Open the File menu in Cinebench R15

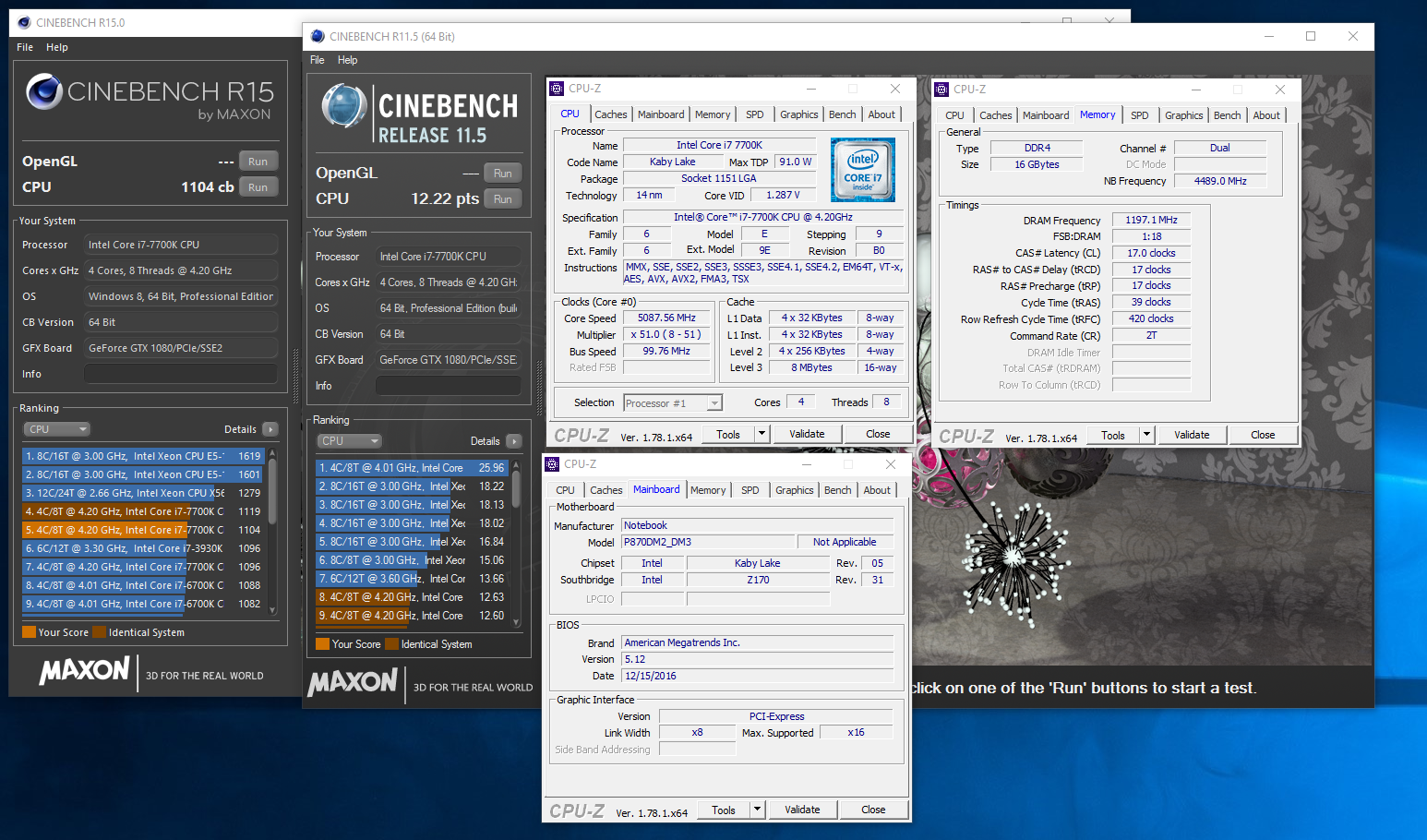pos(25,47)
